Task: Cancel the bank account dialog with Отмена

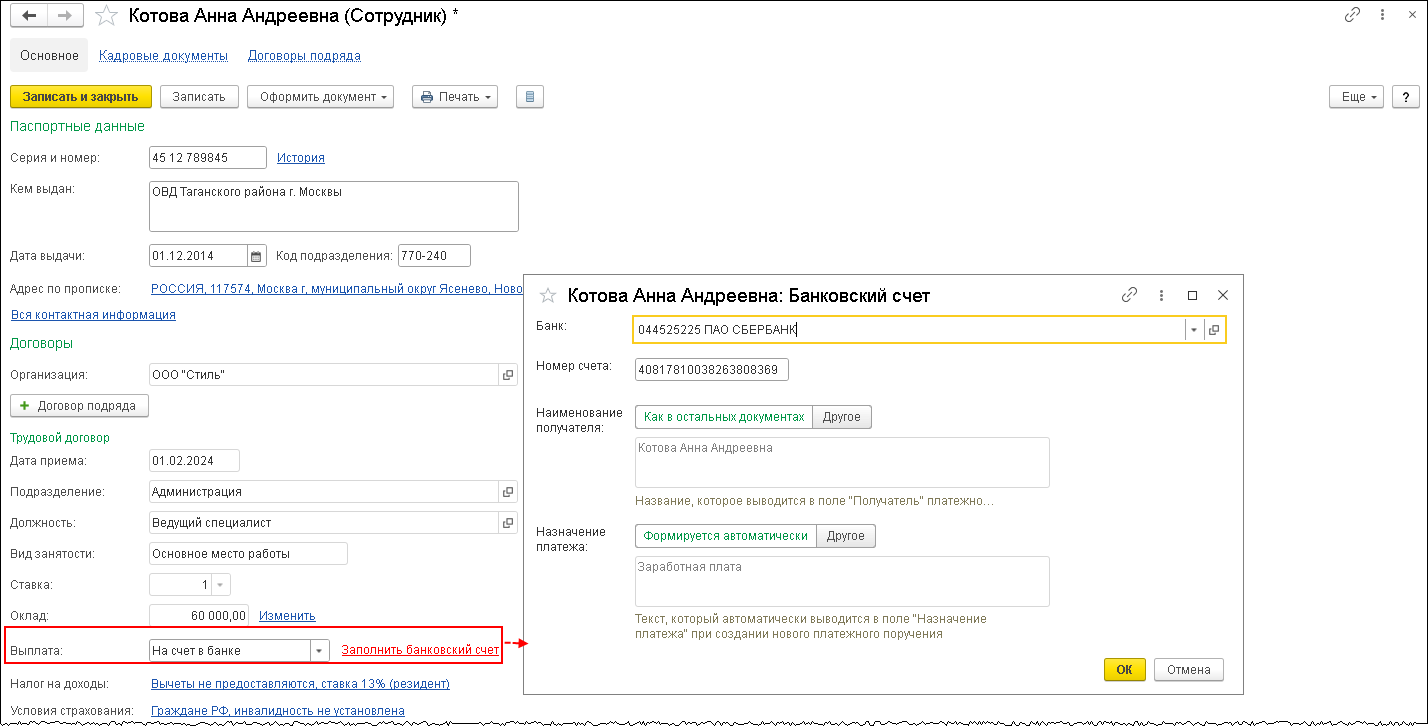Action: point(1188,670)
